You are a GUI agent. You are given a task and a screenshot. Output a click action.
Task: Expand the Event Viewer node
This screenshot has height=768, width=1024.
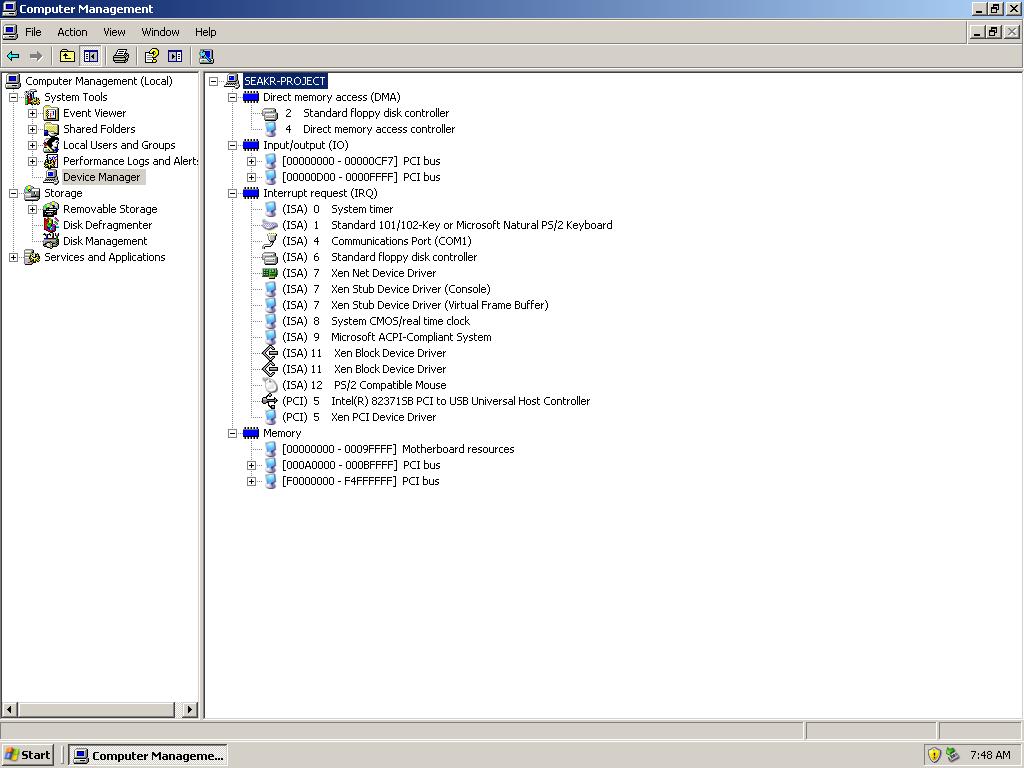click(x=32, y=113)
